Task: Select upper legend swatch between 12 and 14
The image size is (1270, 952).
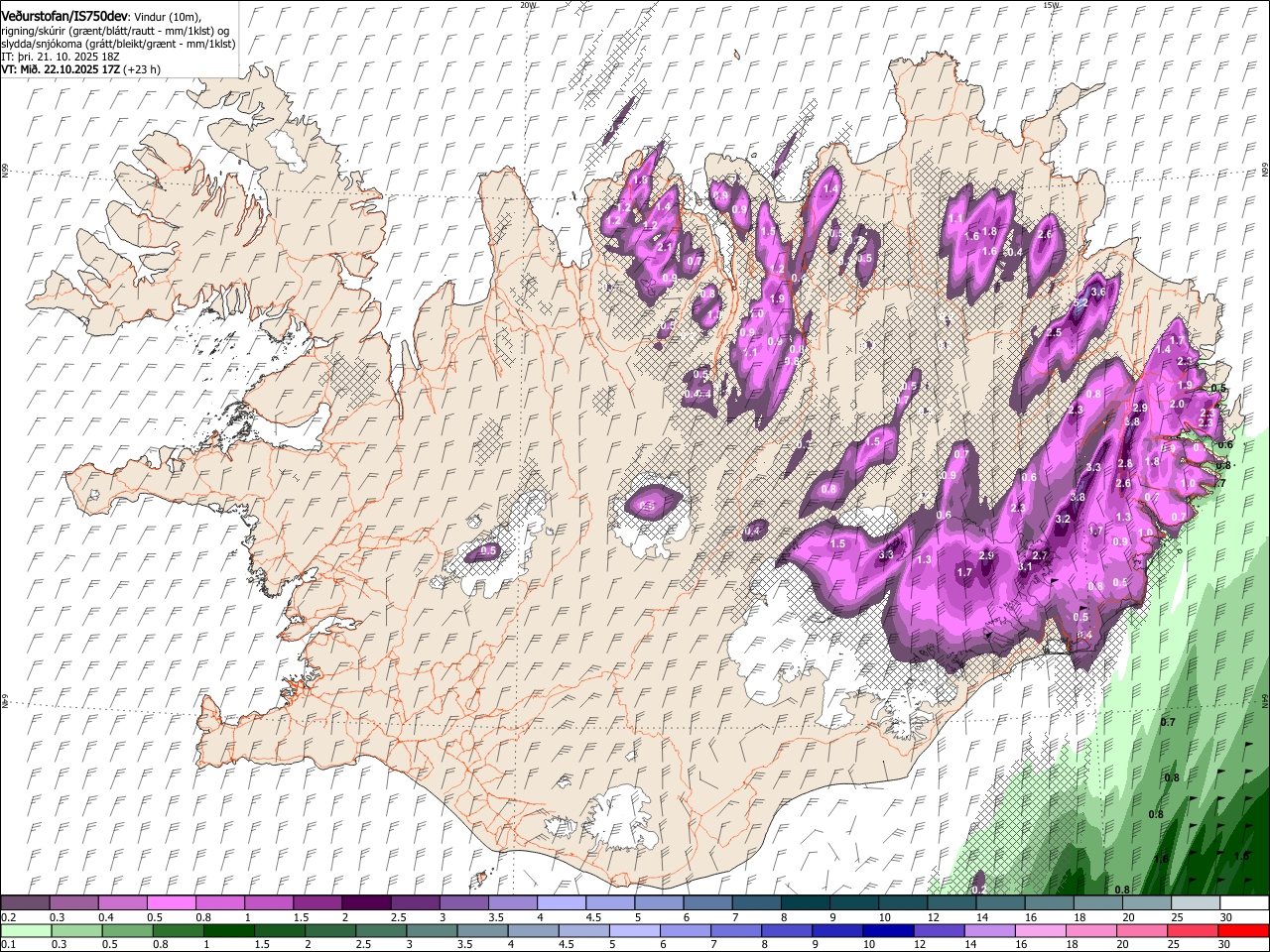Action: pos(952,902)
